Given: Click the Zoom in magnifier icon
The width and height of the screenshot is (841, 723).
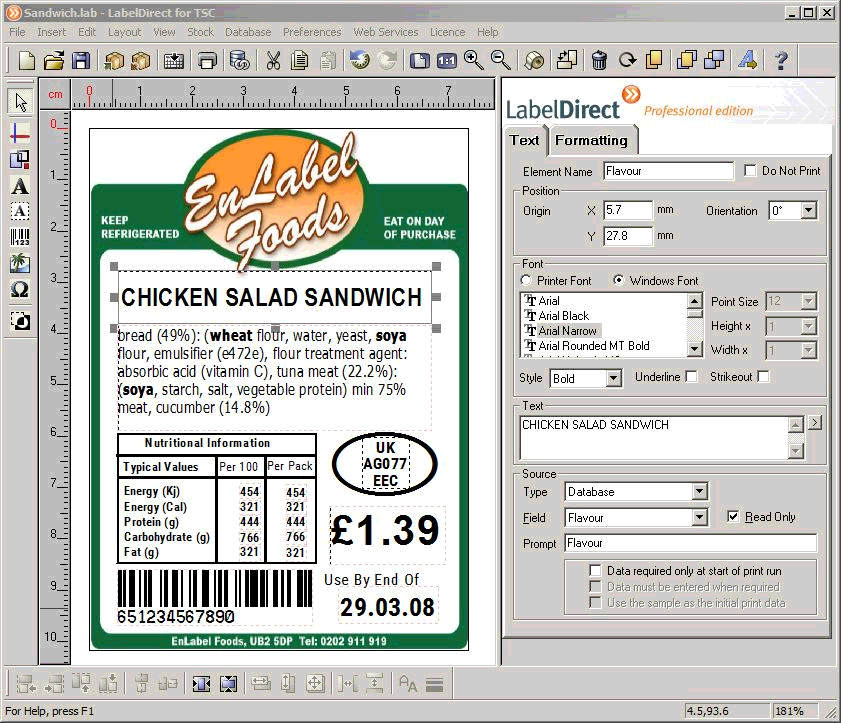Looking at the screenshot, I should [x=474, y=60].
